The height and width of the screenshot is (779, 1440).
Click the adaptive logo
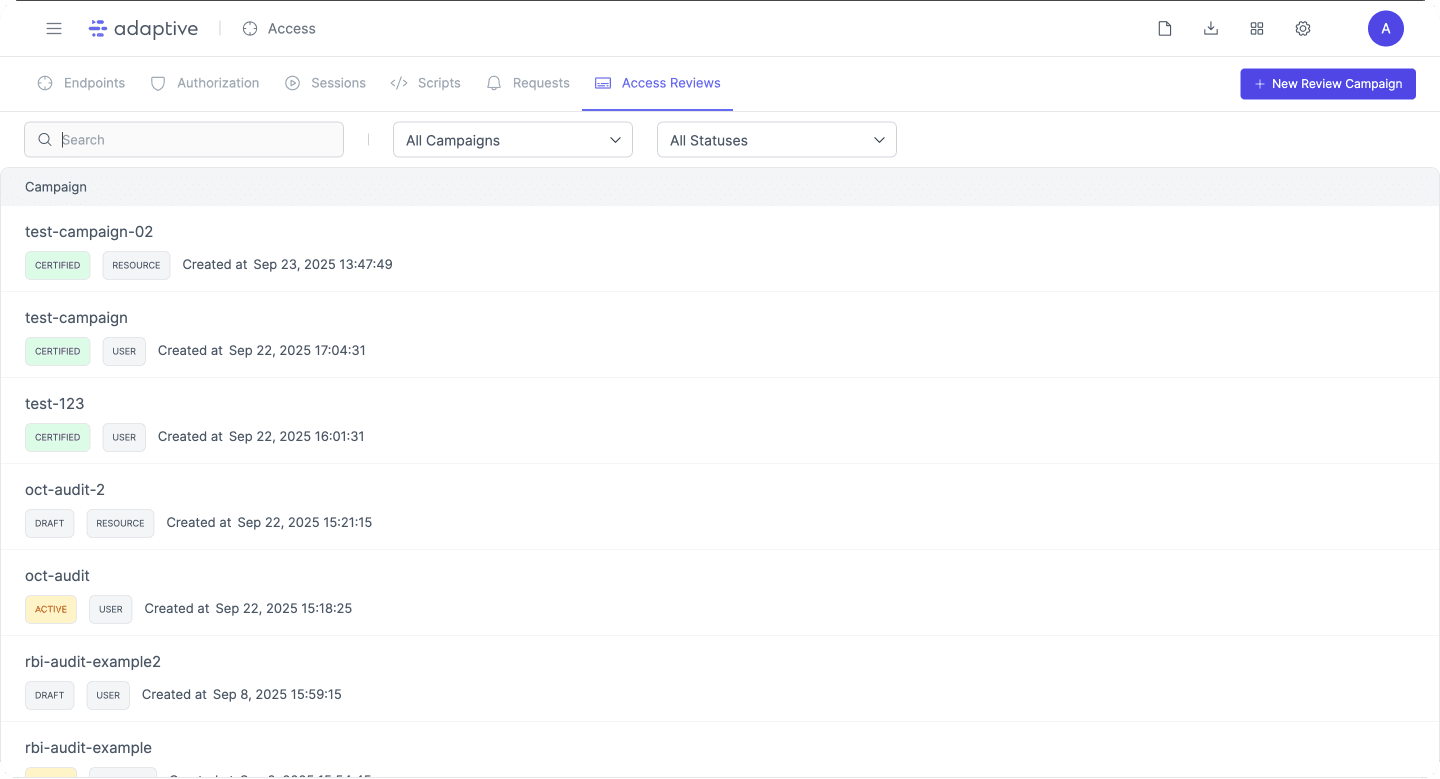point(143,29)
